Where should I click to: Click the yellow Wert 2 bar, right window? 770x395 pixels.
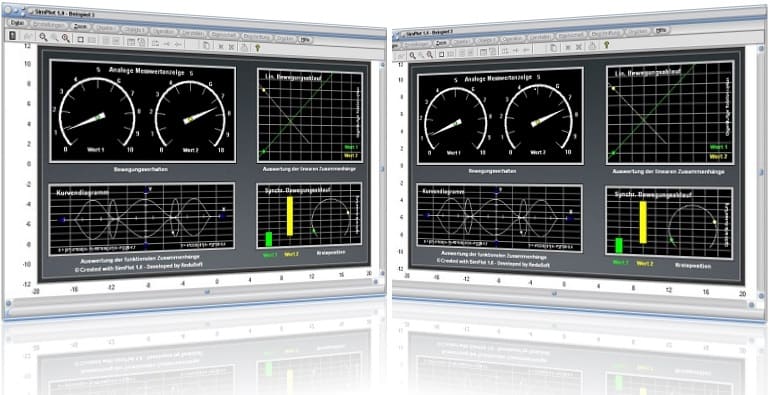(x=643, y=222)
